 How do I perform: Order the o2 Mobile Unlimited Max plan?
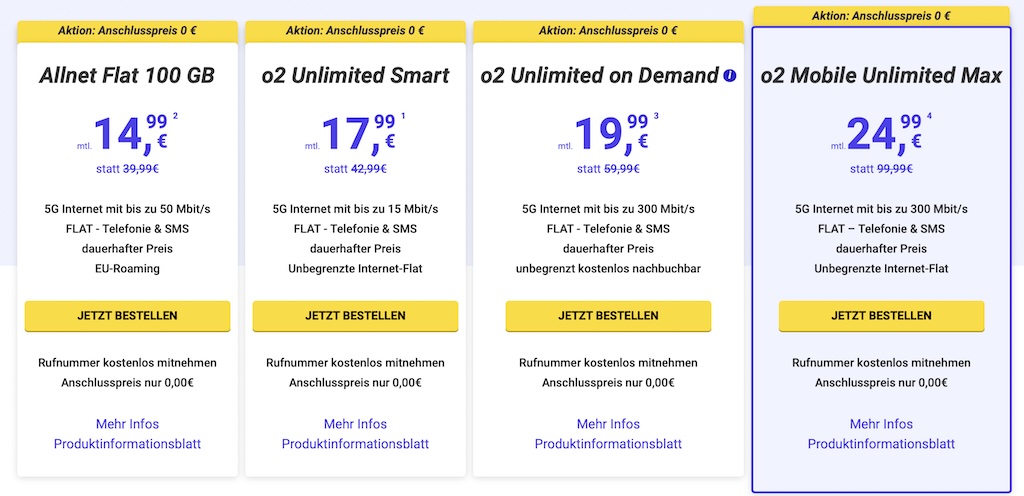(x=882, y=316)
